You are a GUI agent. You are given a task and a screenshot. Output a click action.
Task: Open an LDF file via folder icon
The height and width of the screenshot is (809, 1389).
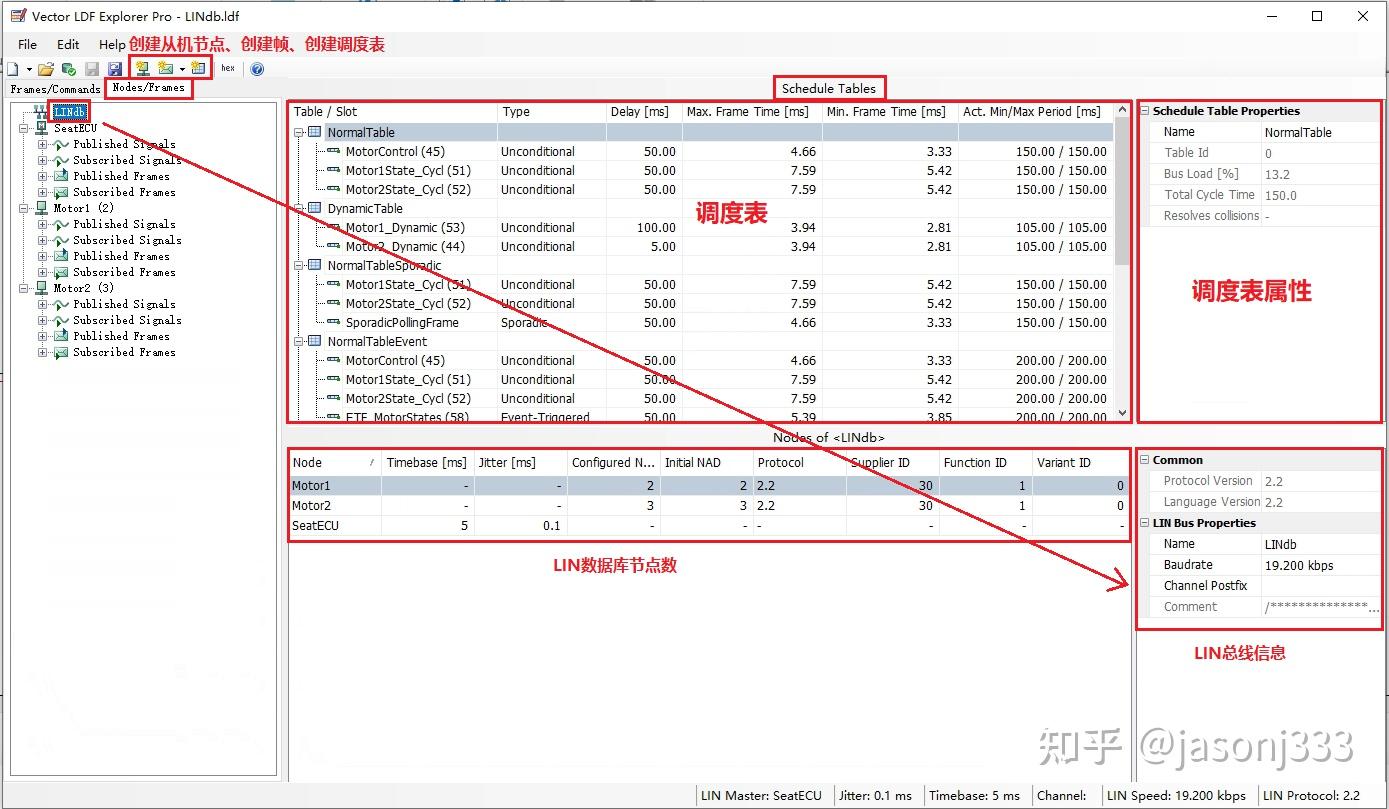click(46, 69)
